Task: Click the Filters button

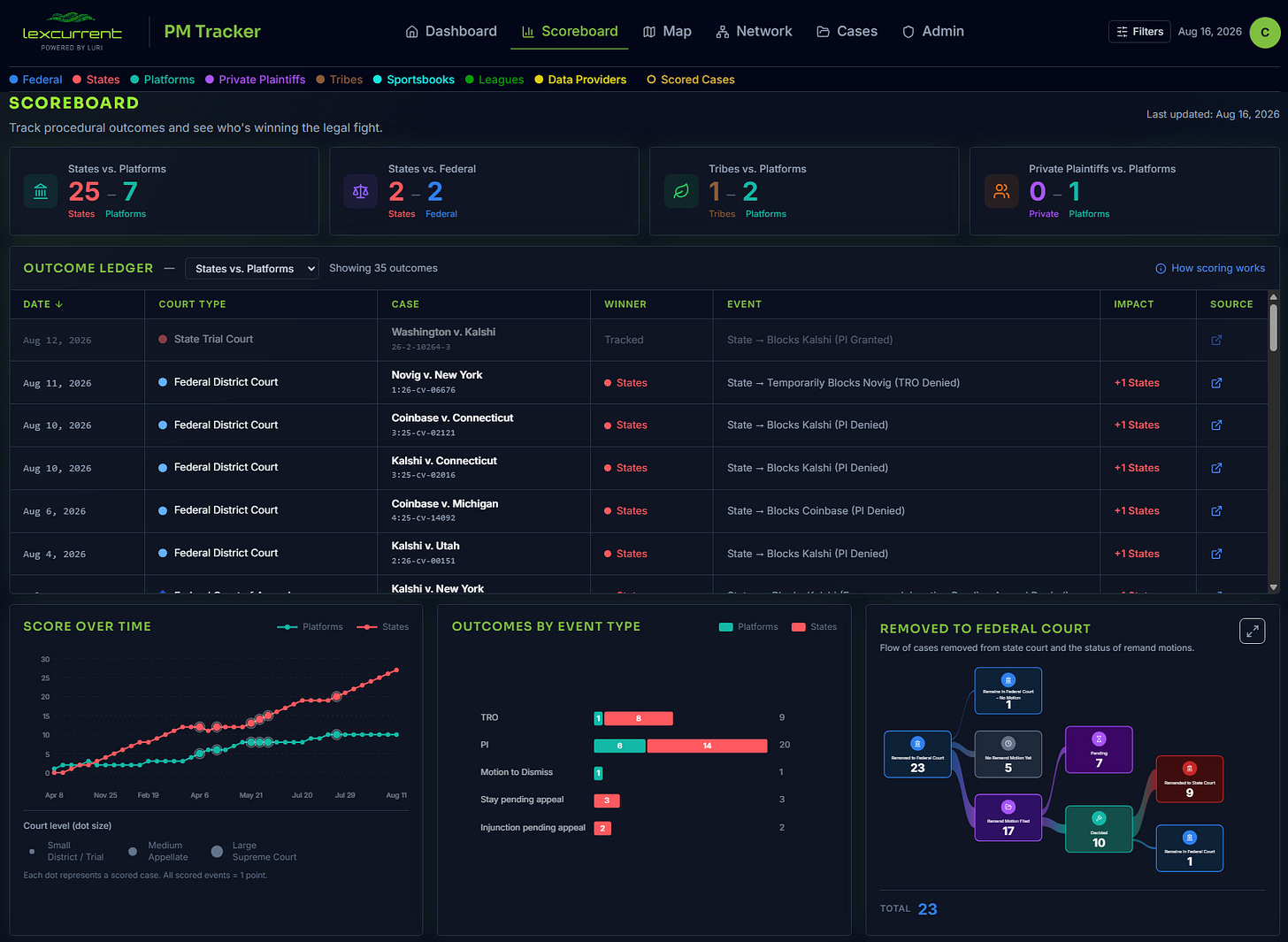Action: 1139,32
